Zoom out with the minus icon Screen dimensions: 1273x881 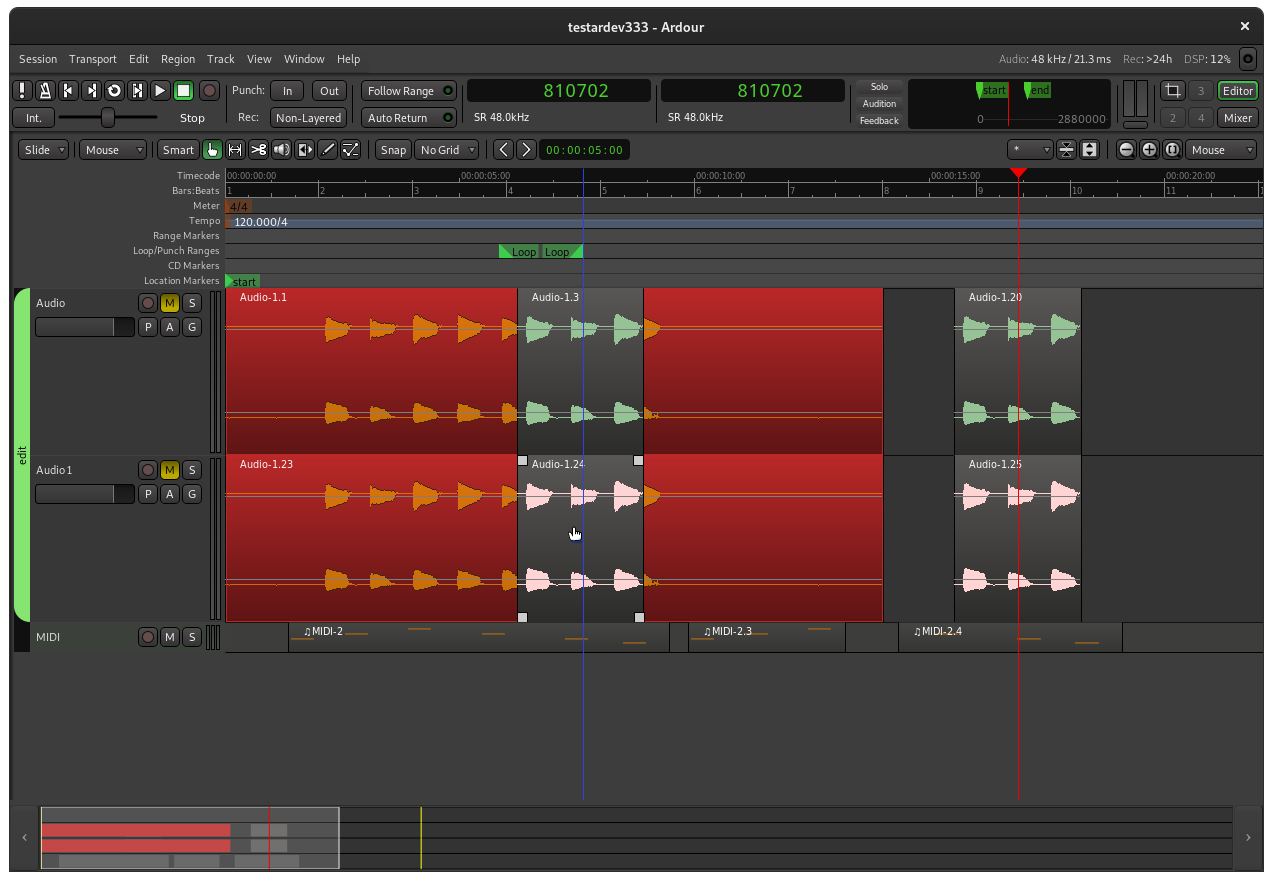point(1127,150)
